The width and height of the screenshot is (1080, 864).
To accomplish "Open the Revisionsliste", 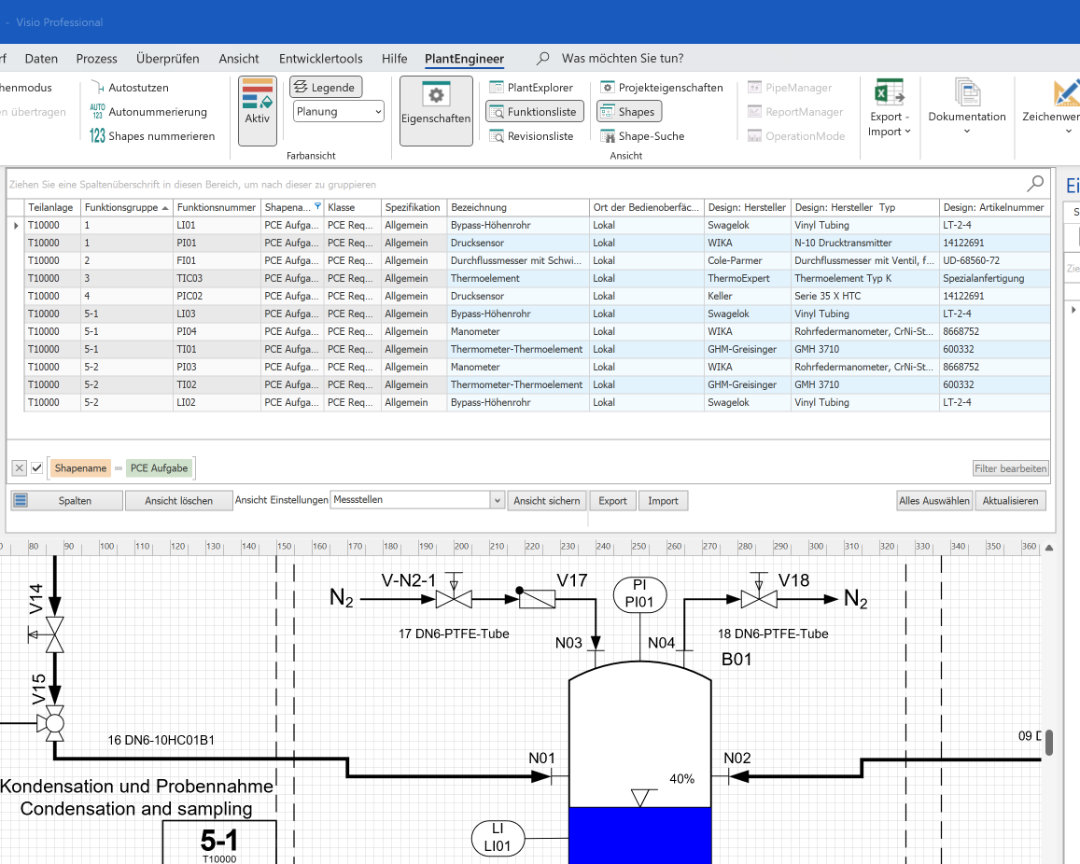I will coord(532,136).
